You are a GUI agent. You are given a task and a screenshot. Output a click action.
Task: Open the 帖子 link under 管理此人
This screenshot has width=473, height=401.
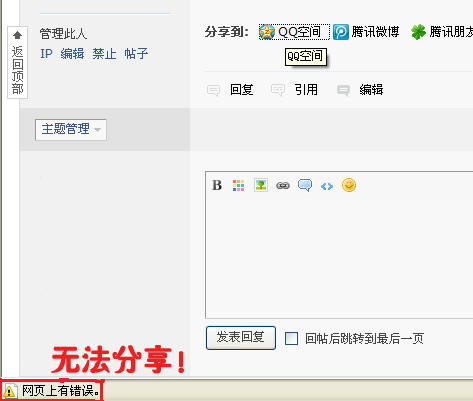tap(136, 54)
